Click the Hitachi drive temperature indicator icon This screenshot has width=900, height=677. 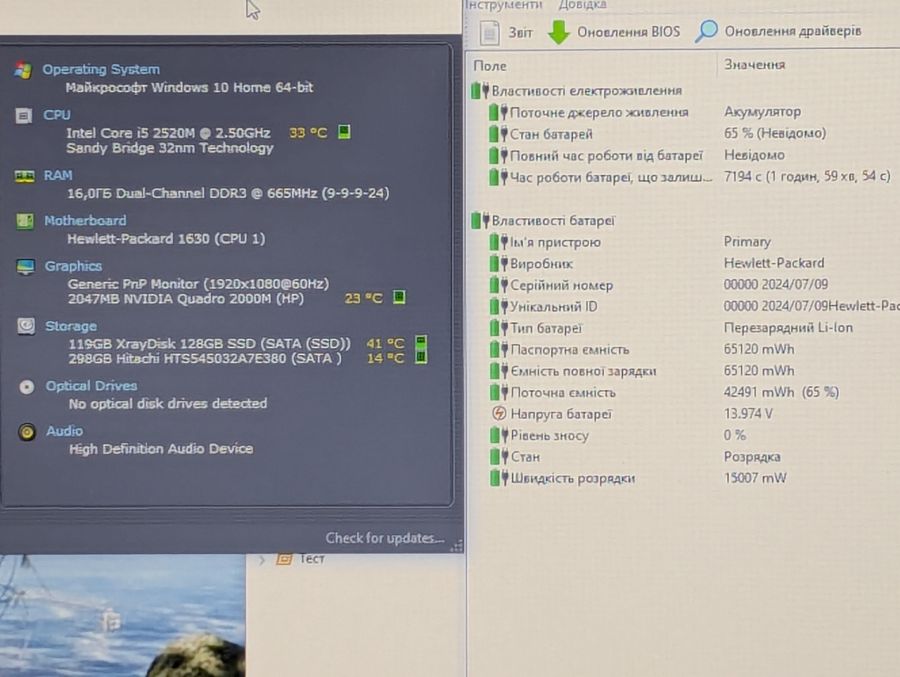tap(421, 357)
